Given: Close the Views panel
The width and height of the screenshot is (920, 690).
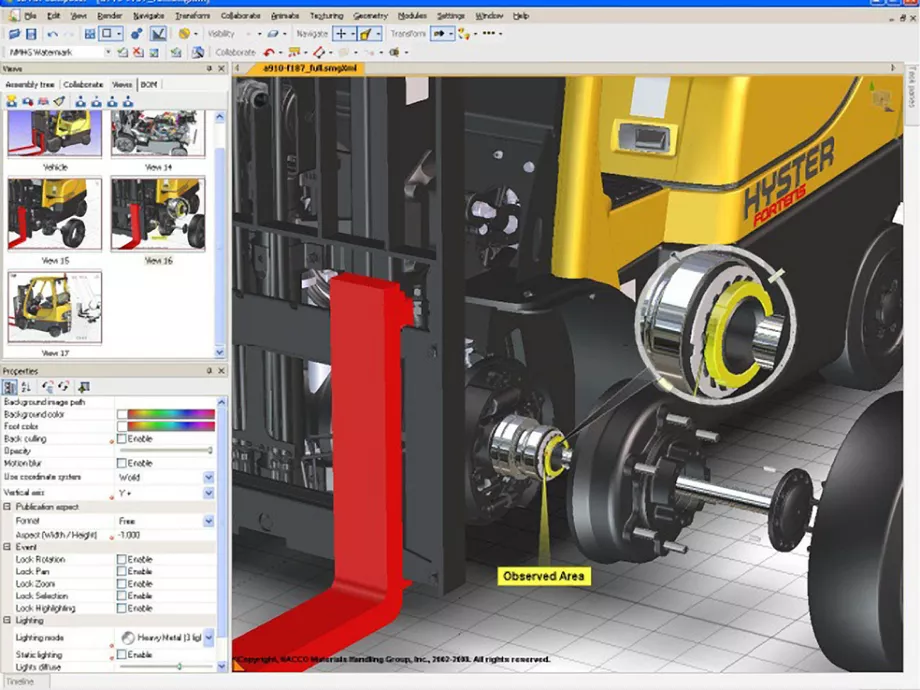Looking at the screenshot, I should (x=221, y=69).
